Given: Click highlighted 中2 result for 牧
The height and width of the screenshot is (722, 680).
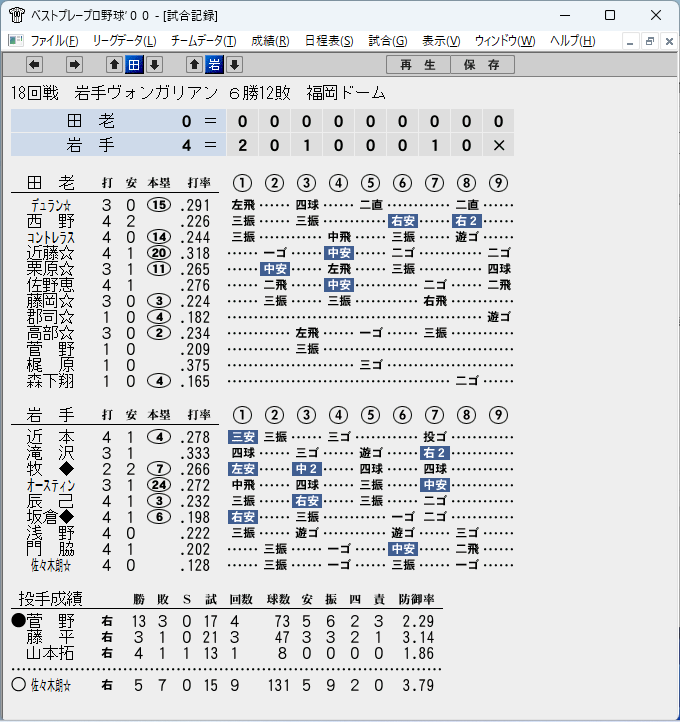Looking at the screenshot, I should pyautogui.click(x=307, y=469).
